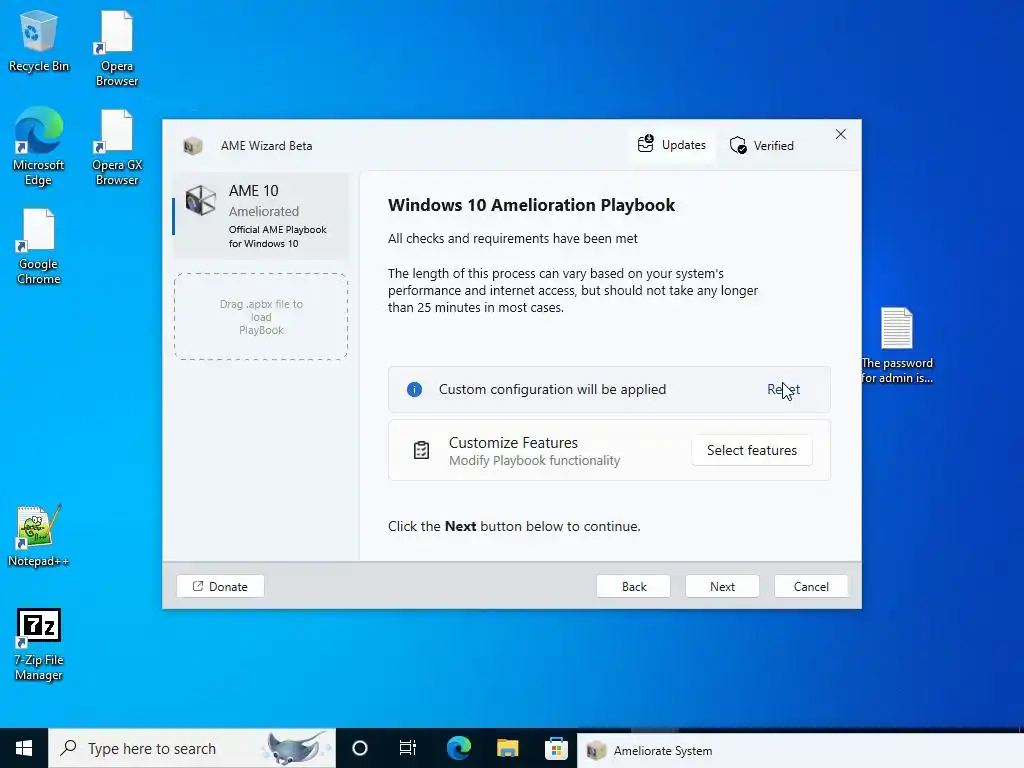Open the Windows Start menu
This screenshot has height=768, width=1024.
[24, 748]
